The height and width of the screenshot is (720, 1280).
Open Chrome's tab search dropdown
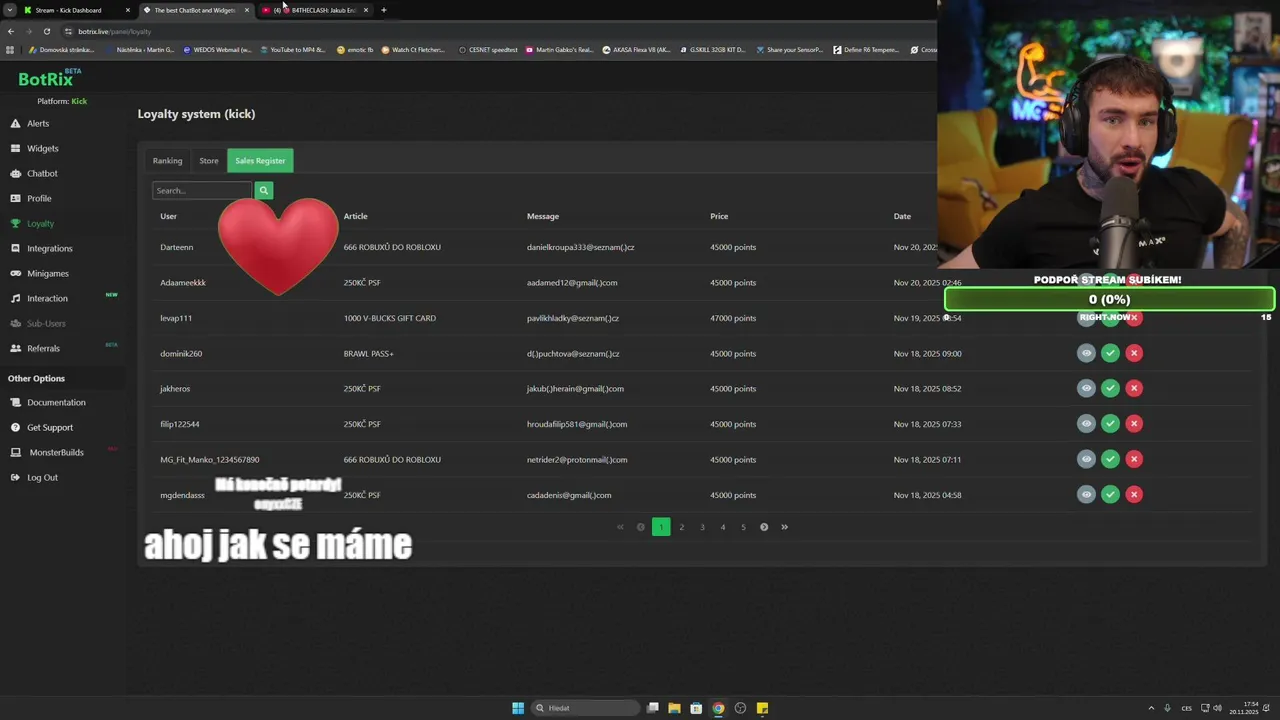tap(9, 10)
